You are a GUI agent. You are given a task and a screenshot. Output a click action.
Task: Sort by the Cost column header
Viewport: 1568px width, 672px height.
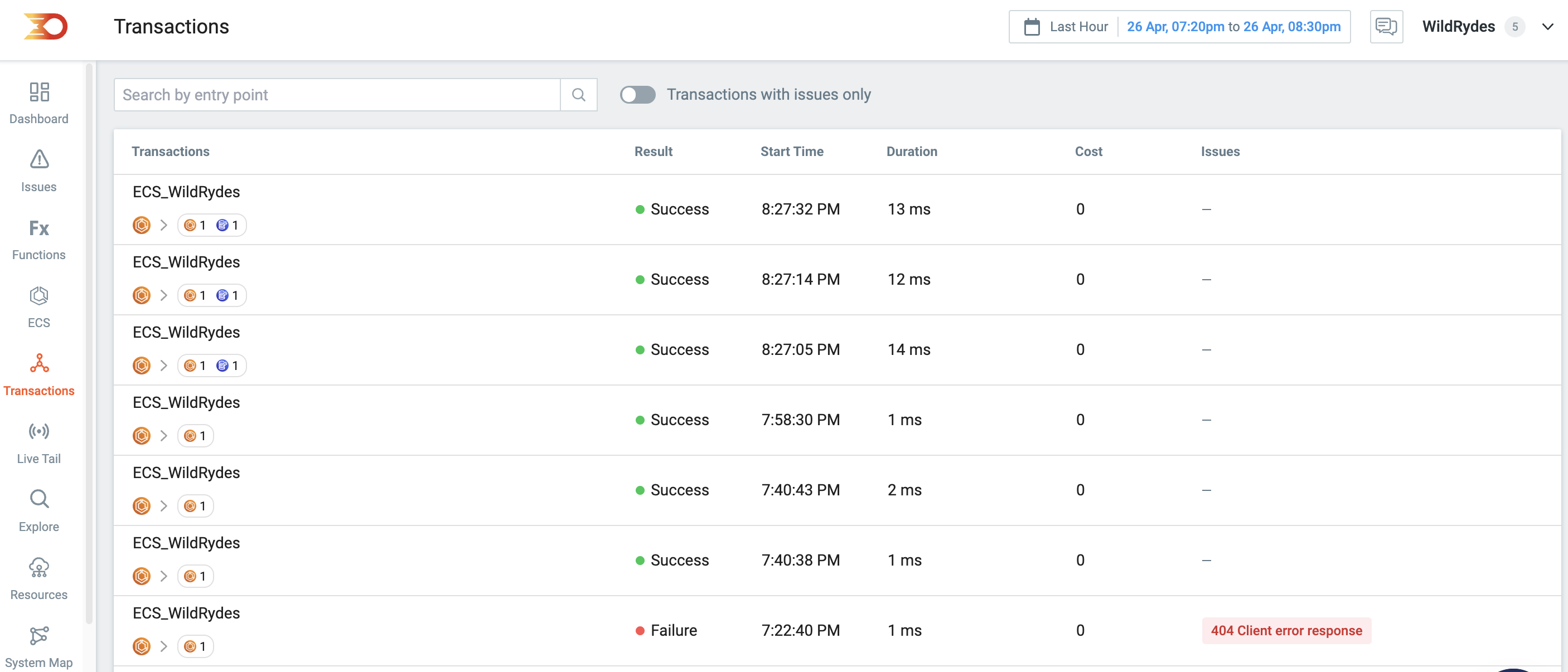click(x=1088, y=152)
